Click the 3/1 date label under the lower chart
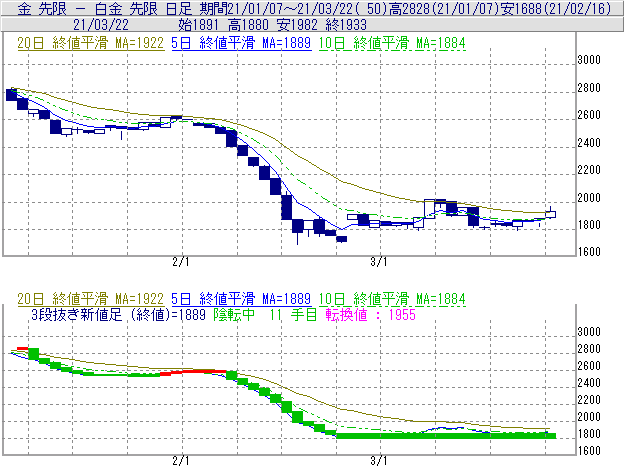 (x=378, y=461)
